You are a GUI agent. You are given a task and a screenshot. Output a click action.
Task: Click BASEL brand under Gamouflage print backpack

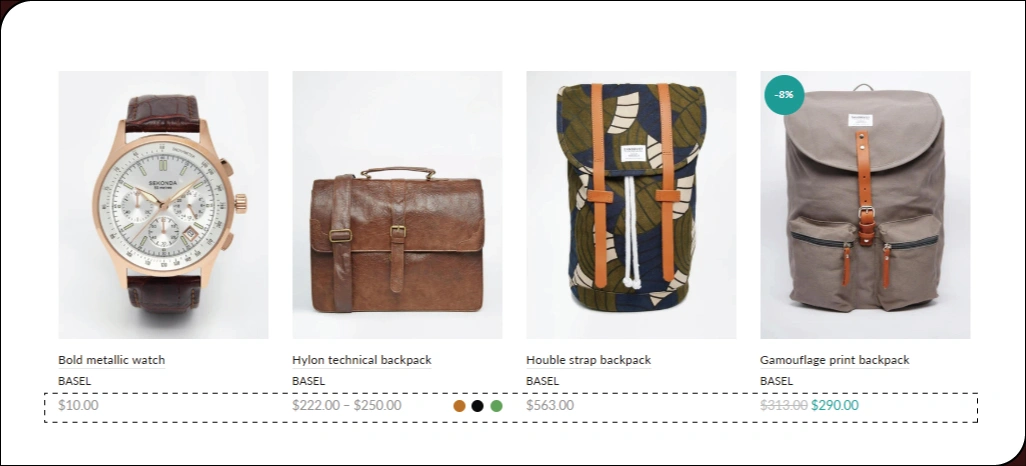click(x=776, y=381)
